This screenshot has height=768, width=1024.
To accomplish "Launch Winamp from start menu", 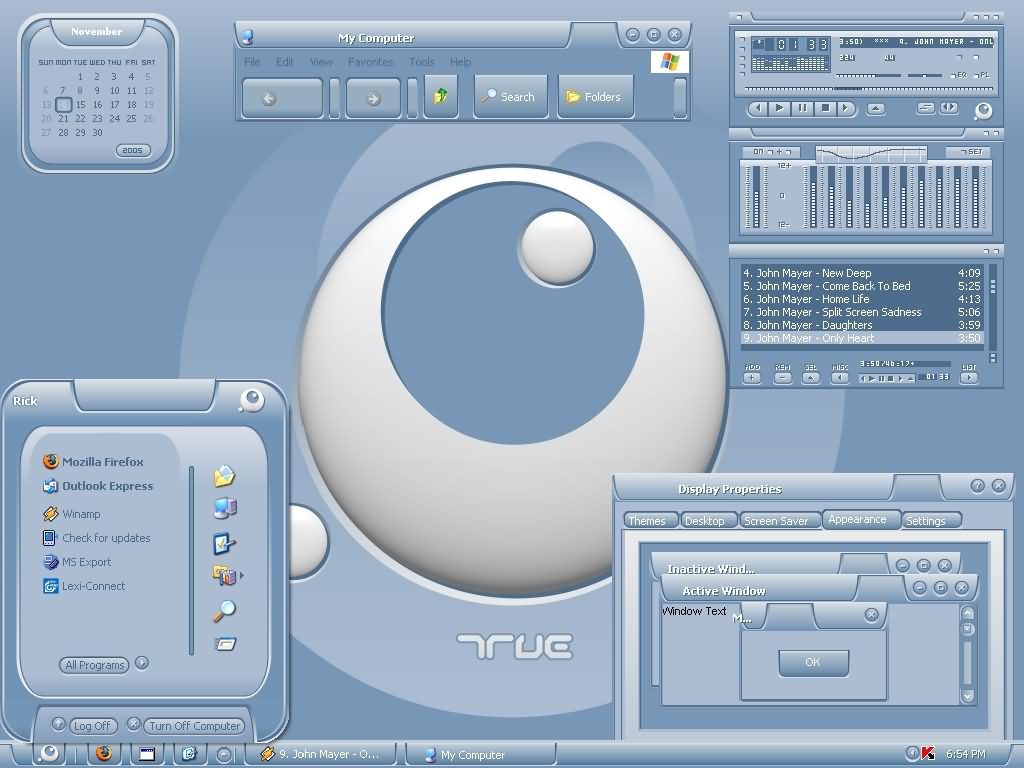I will click(x=72, y=514).
